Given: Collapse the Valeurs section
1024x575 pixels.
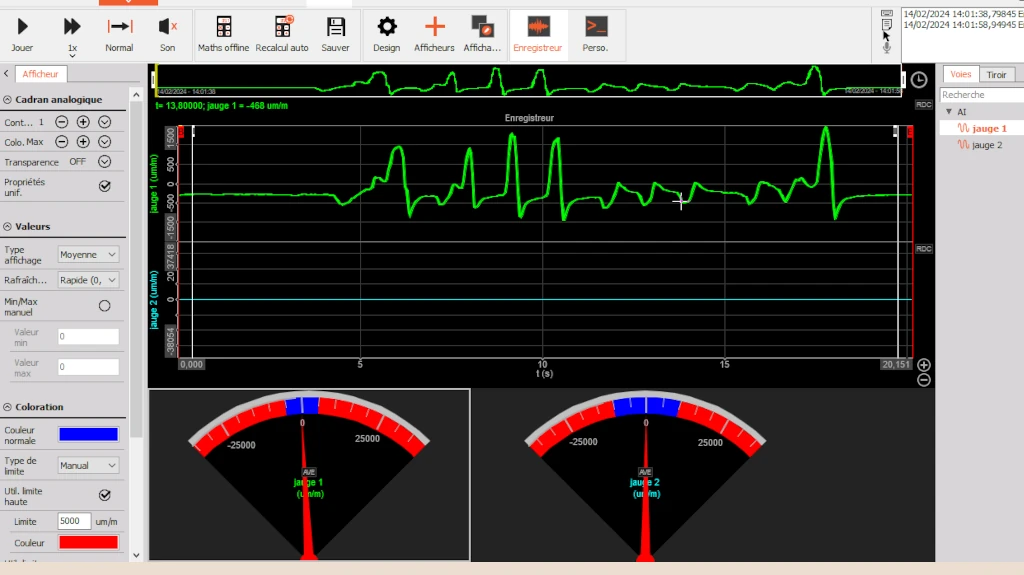Looking at the screenshot, I should tap(8, 227).
